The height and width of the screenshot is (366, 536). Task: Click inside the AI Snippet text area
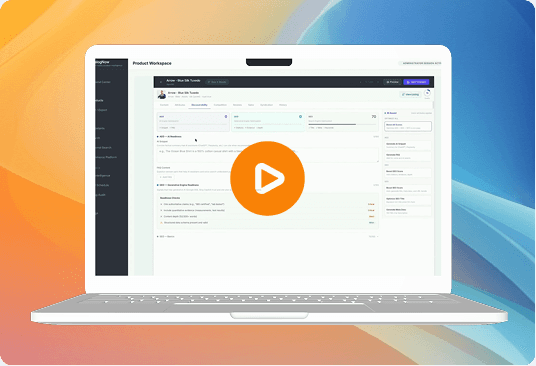coord(268,155)
